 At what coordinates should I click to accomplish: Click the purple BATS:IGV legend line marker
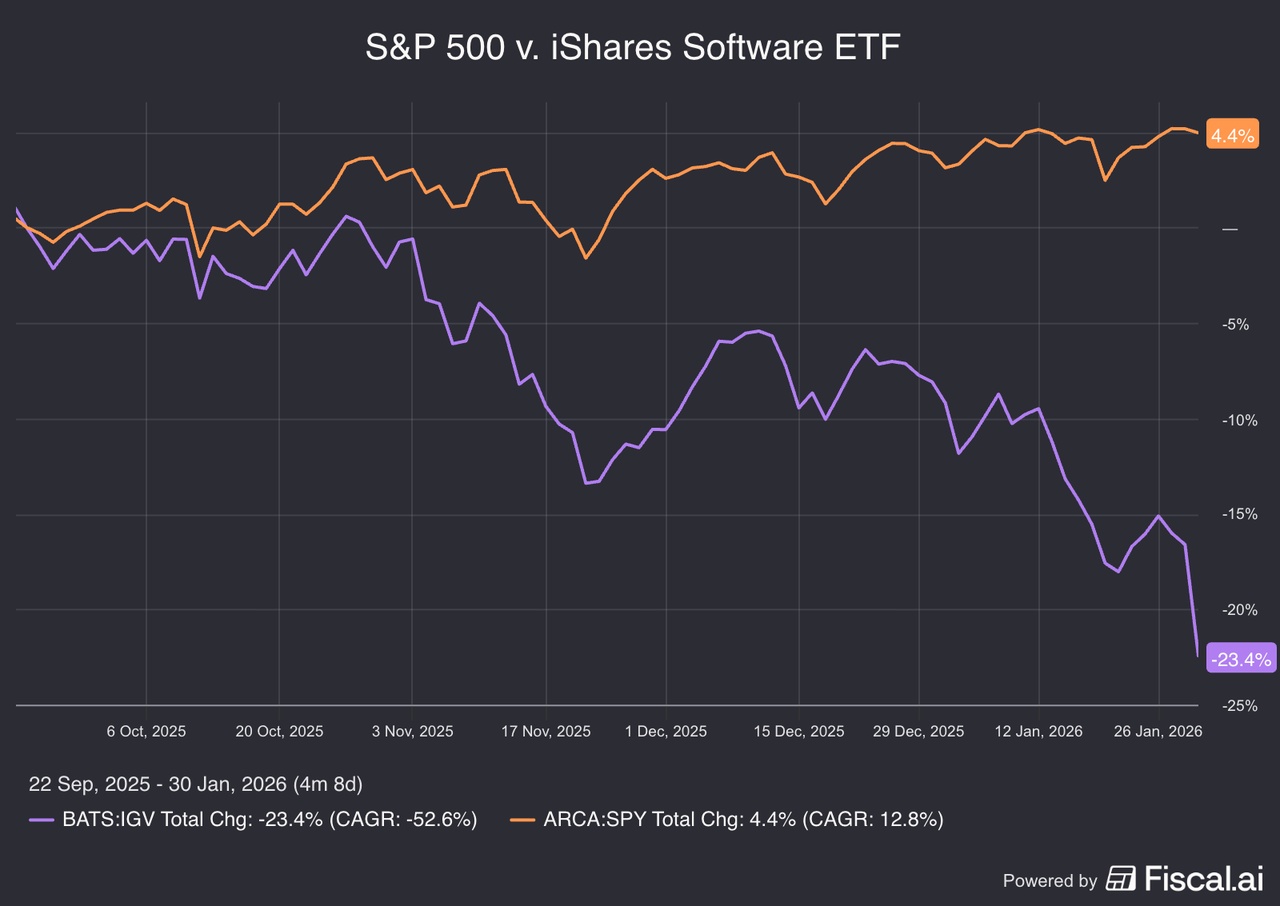coord(40,820)
